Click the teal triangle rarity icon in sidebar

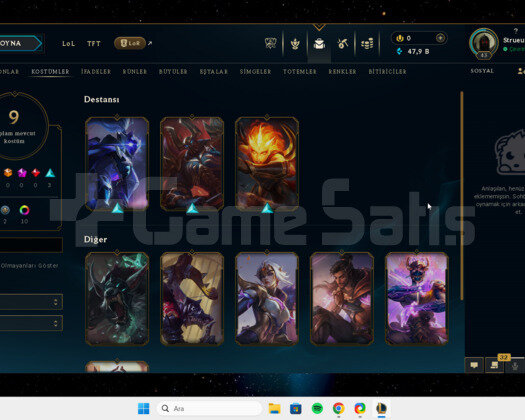(50, 173)
